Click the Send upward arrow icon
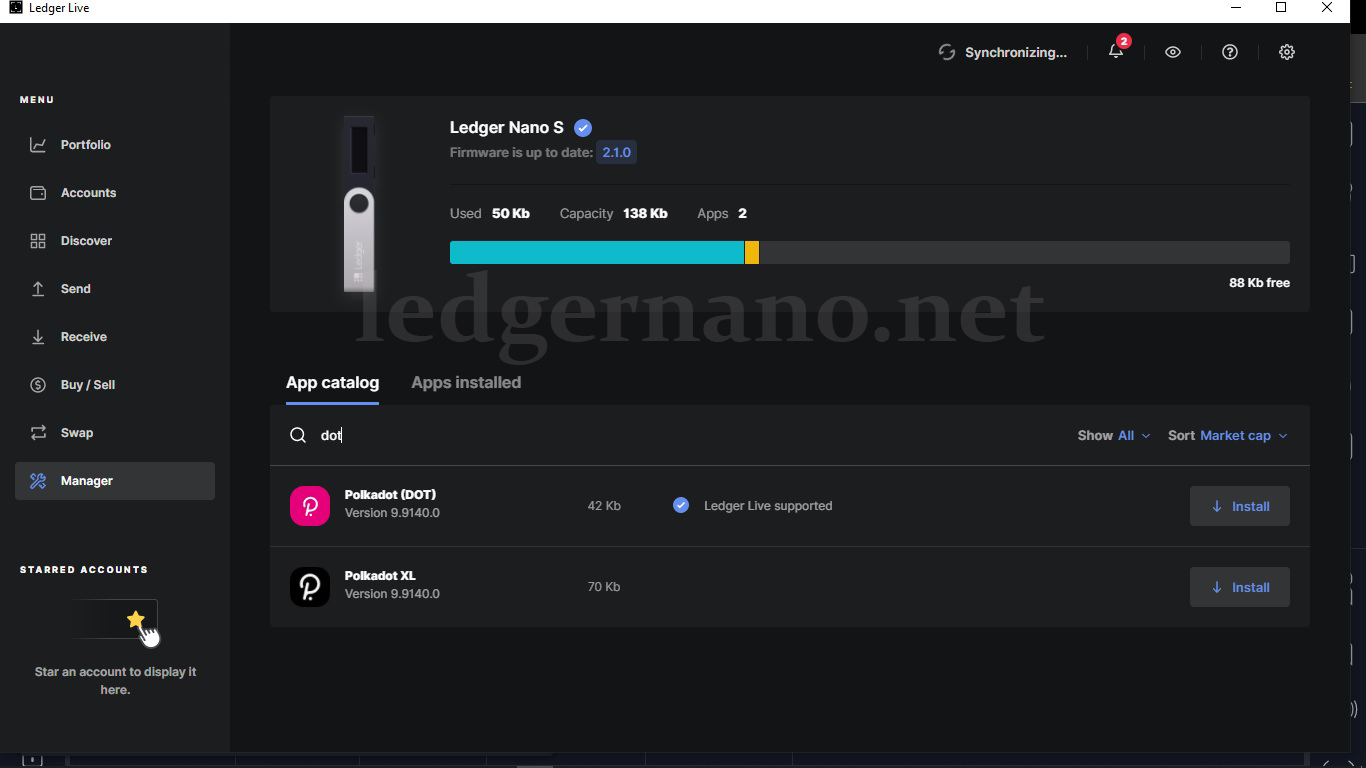The height and width of the screenshot is (768, 1366). pyautogui.click(x=38, y=289)
